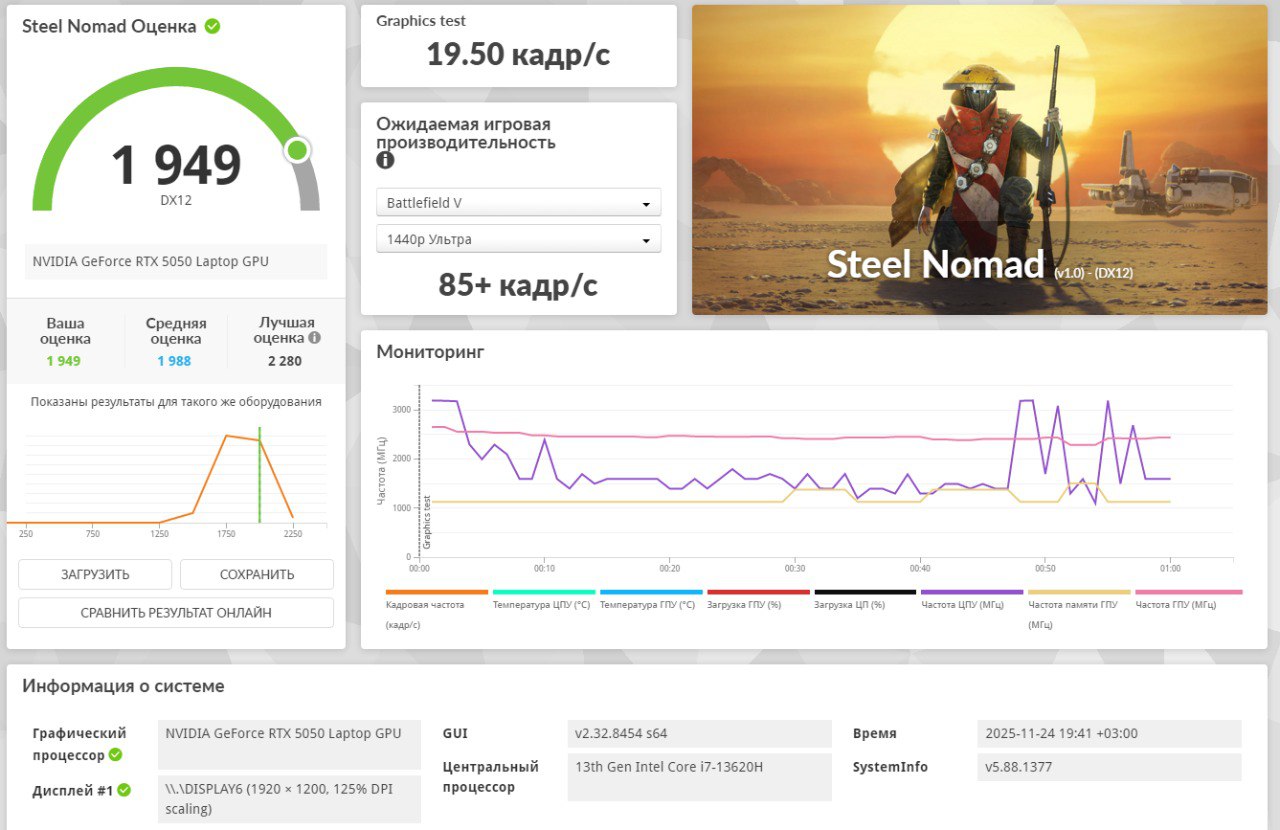Image resolution: width=1280 pixels, height=830 pixels.
Task: Click the СОХРАНИТЬ button
Action: [257, 574]
